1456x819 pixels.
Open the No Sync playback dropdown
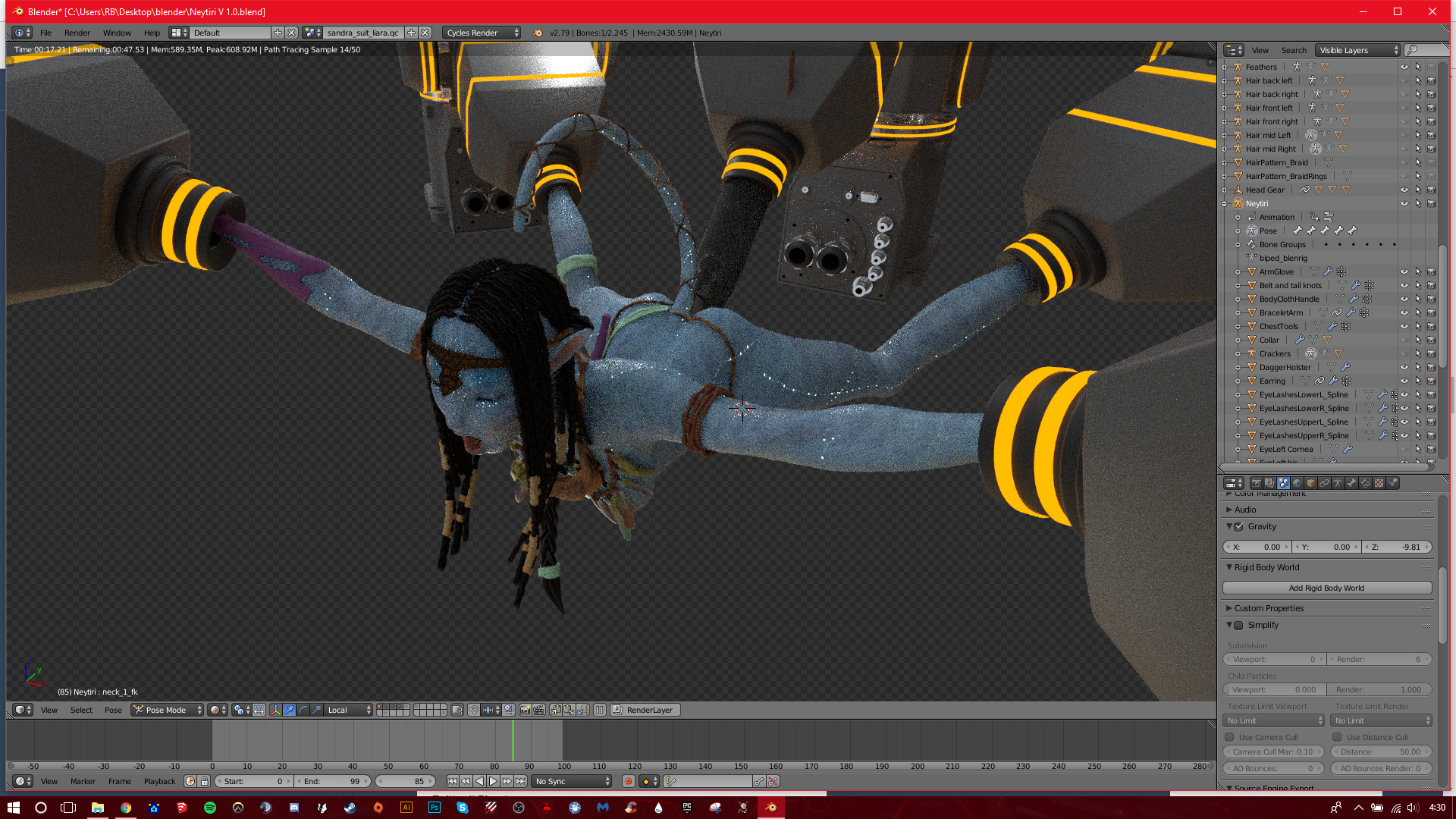(572, 781)
